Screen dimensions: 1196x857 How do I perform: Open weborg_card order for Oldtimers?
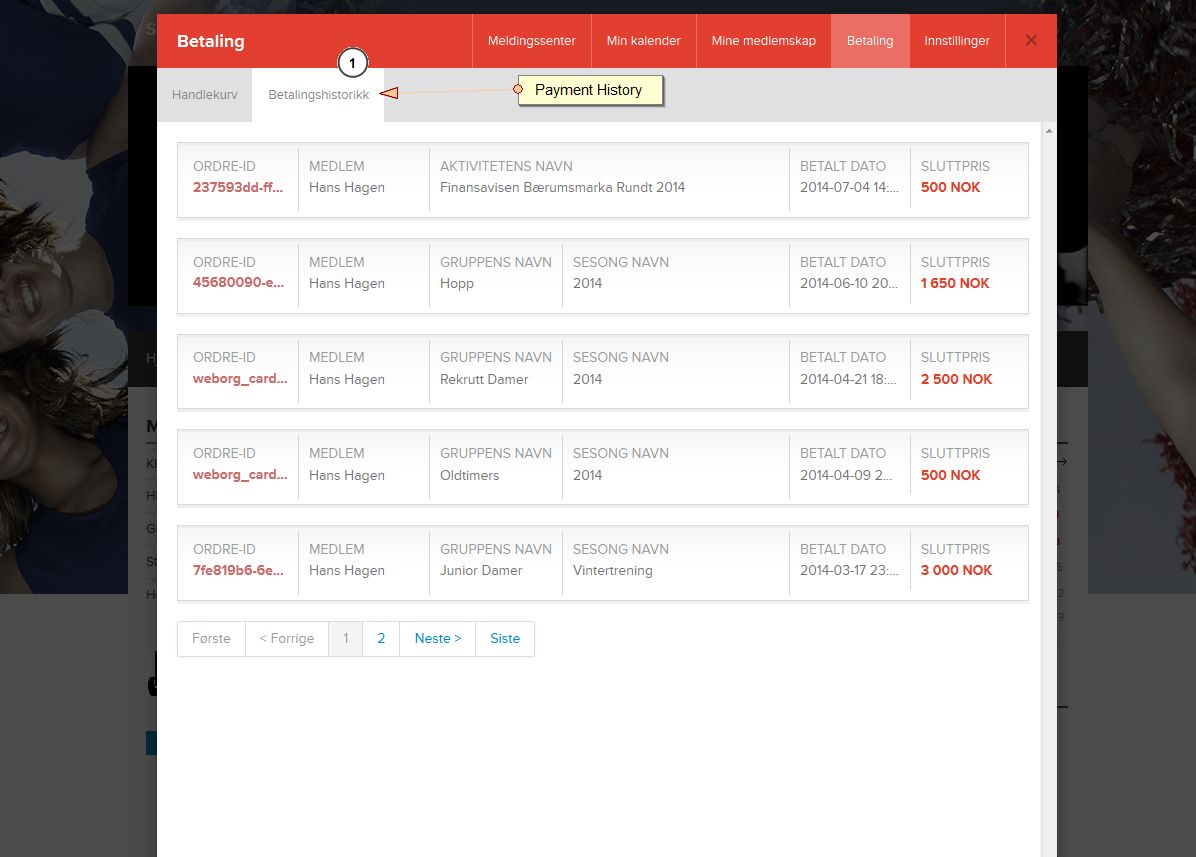click(240, 474)
